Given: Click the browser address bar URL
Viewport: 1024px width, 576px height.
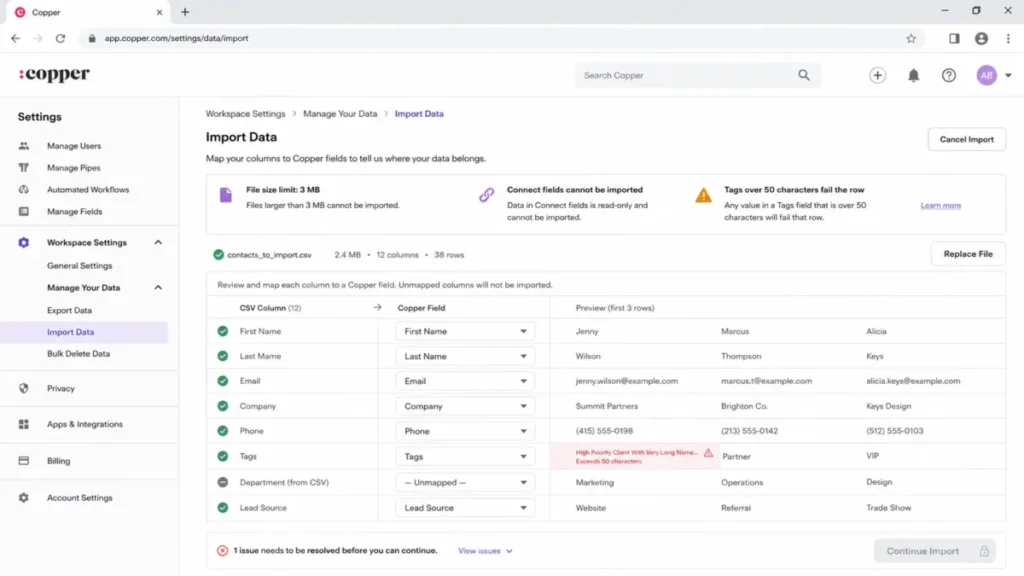Looking at the screenshot, I should (x=176, y=39).
